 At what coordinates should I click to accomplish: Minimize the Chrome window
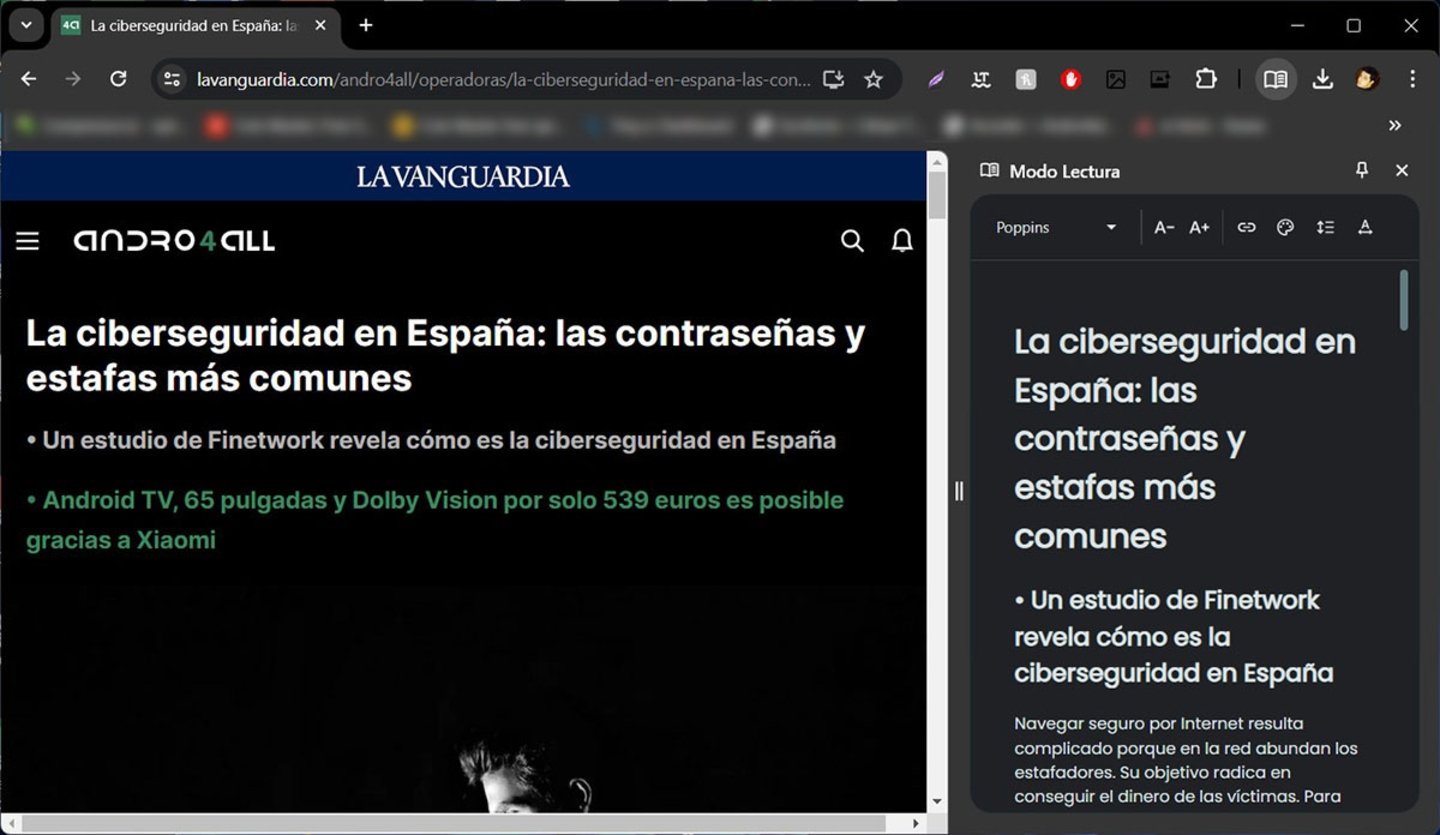[1298, 26]
